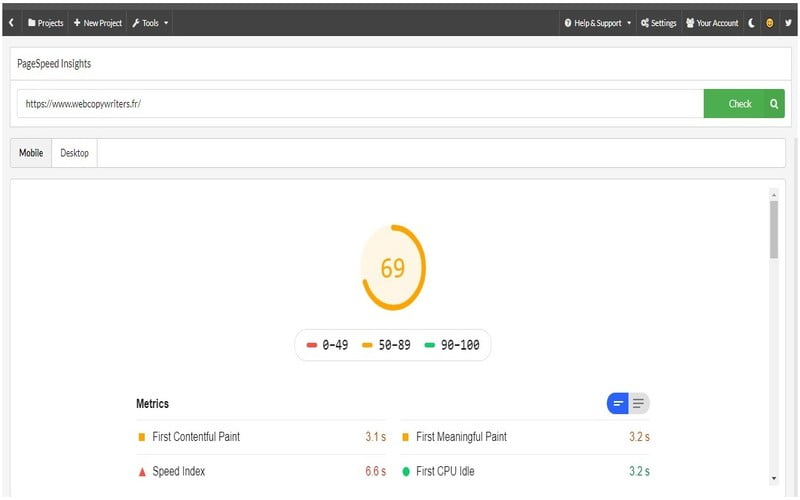Open Your Account menu
800x500 pixels.
tap(712, 23)
